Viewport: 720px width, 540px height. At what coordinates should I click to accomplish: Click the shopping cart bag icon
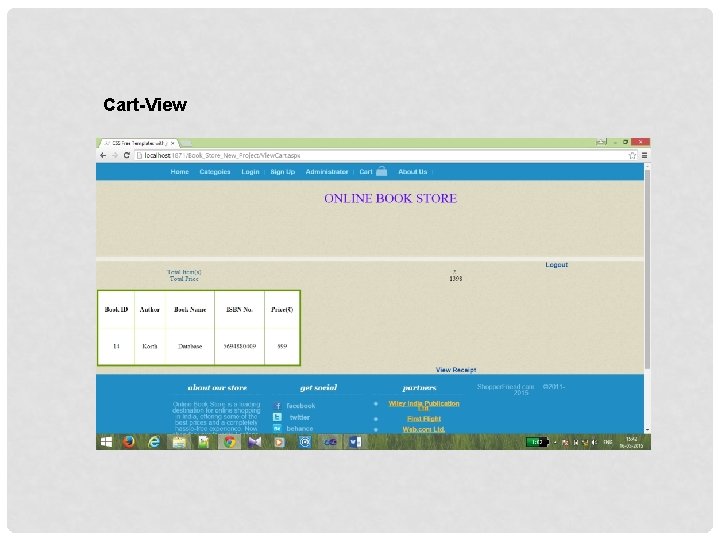(x=382, y=171)
